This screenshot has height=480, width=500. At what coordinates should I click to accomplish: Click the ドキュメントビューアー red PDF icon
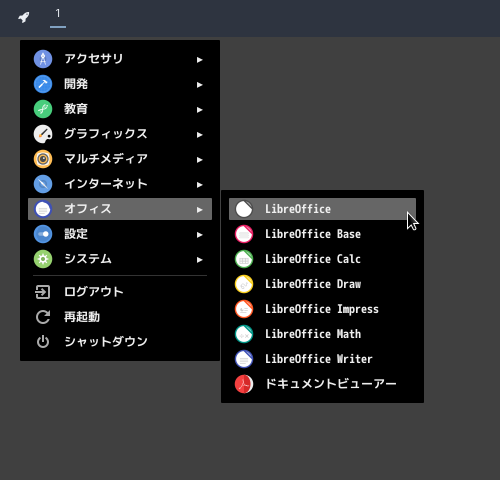pos(244,384)
